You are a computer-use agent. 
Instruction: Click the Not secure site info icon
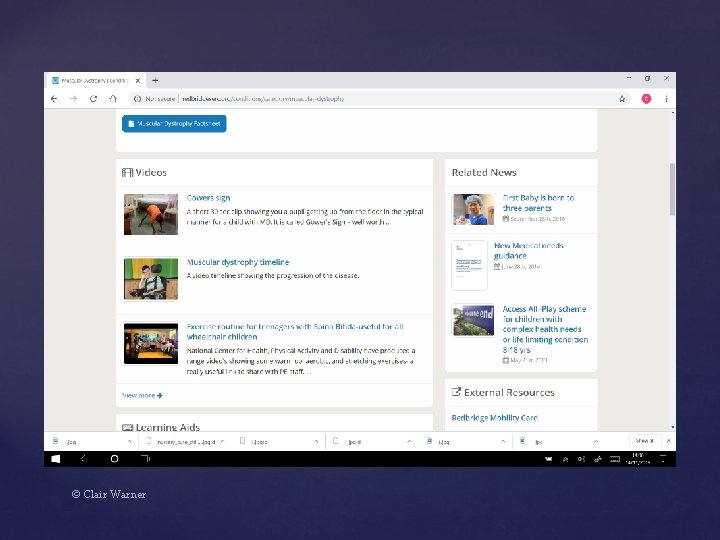137,99
